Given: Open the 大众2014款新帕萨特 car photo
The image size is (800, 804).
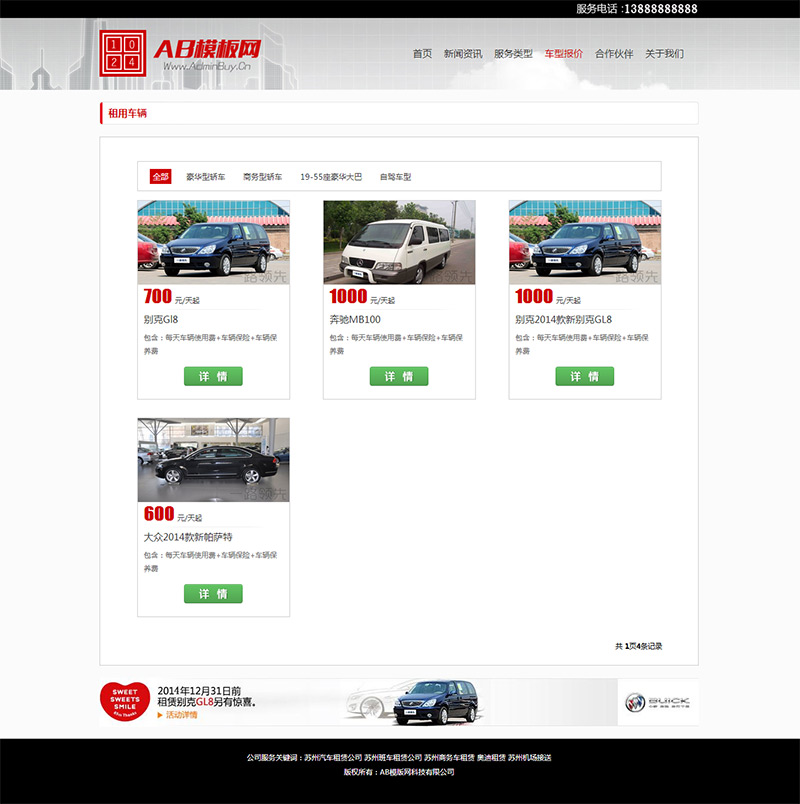Looking at the screenshot, I should click(213, 459).
